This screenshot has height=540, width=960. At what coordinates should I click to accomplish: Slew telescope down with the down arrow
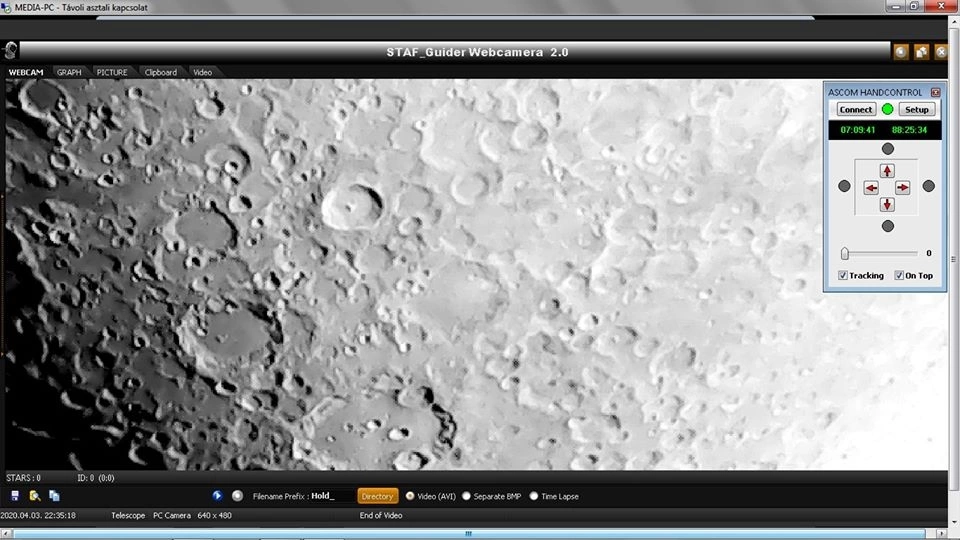tap(887, 205)
